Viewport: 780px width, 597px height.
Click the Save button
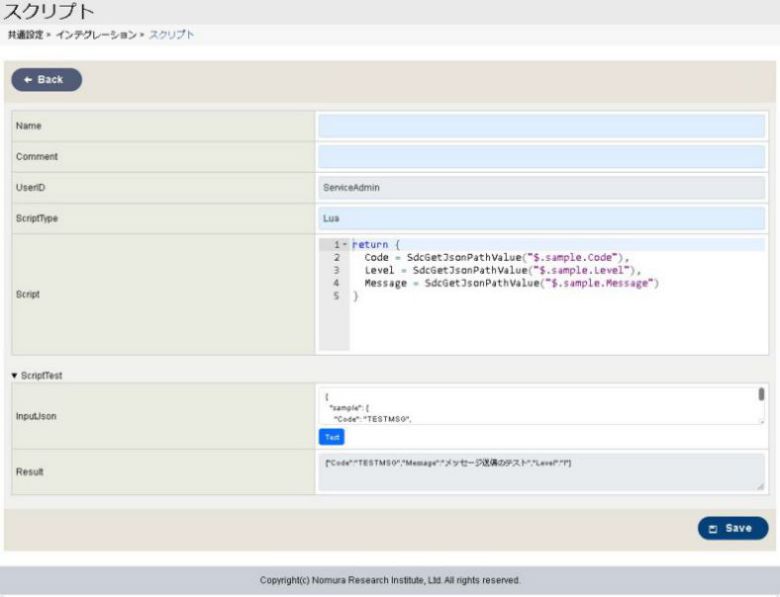click(x=733, y=528)
